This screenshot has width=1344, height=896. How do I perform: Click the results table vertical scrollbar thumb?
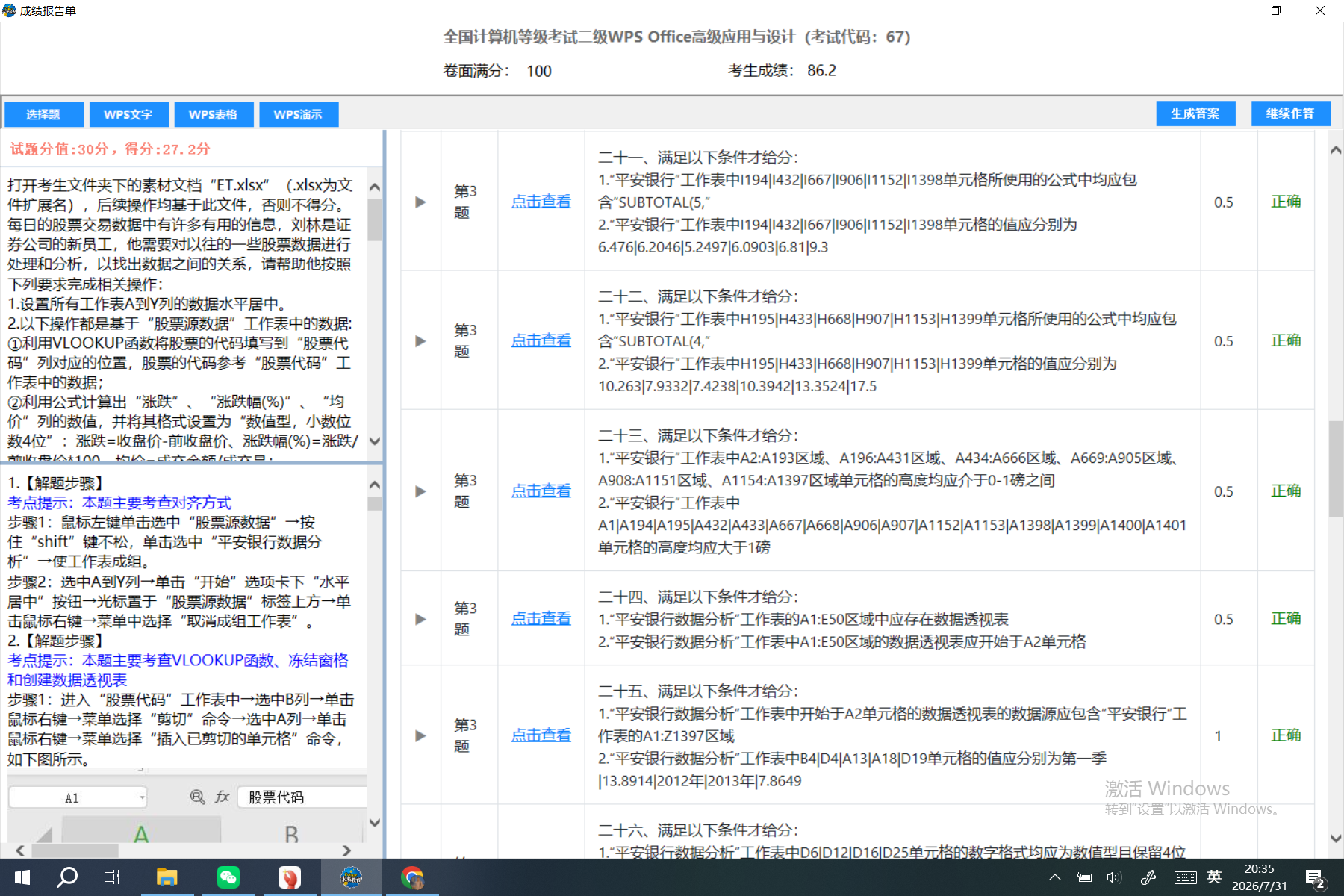pos(1336,469)
